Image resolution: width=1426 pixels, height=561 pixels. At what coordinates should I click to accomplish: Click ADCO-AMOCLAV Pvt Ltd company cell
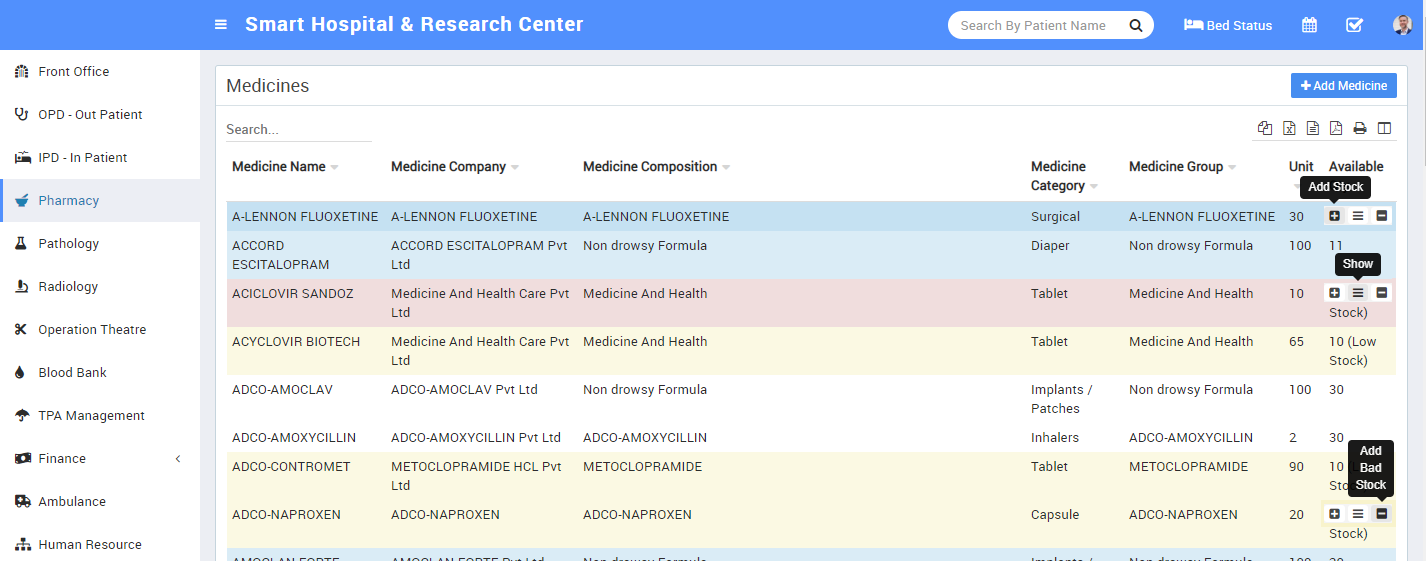464,390
